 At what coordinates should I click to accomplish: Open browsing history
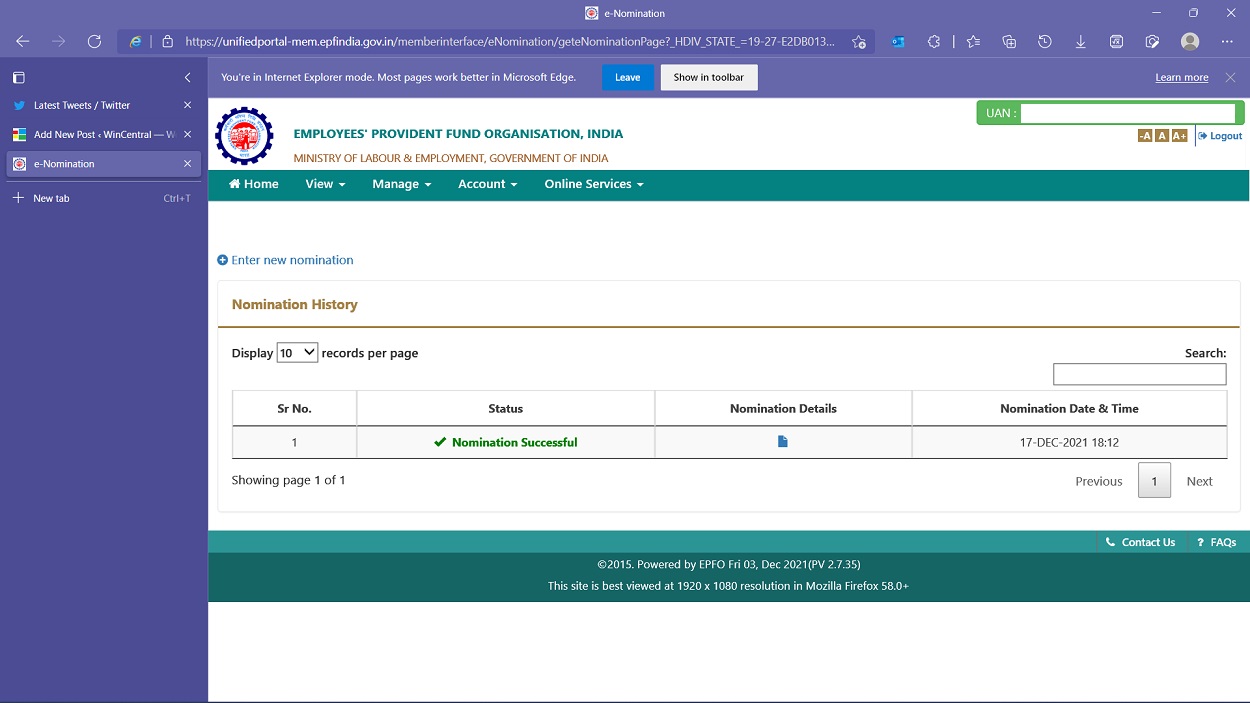[1044, 41]
